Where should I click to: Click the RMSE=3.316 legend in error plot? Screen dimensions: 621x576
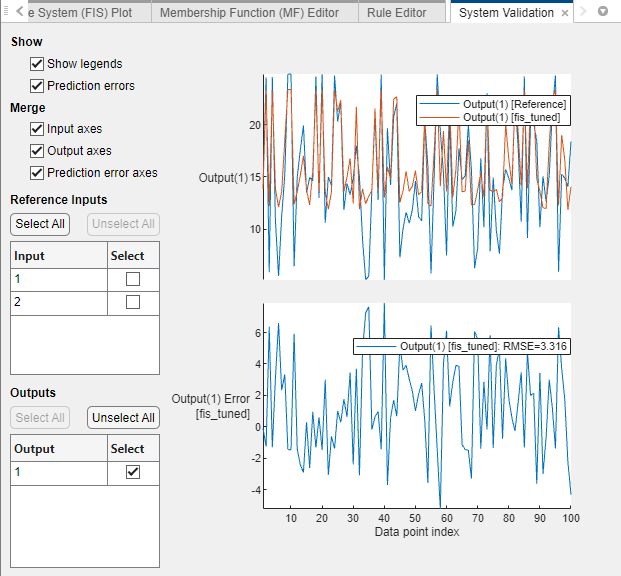[x=462, y=346]
